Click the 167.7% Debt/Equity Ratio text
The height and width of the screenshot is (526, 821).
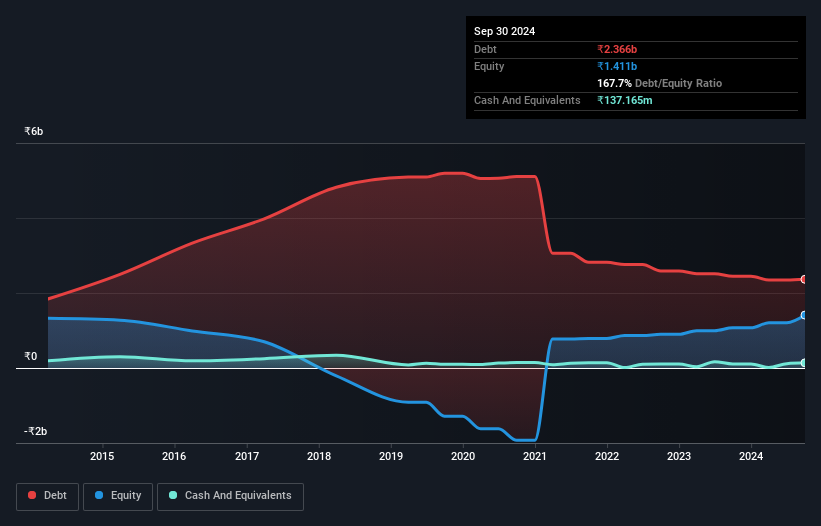point(659,83)
